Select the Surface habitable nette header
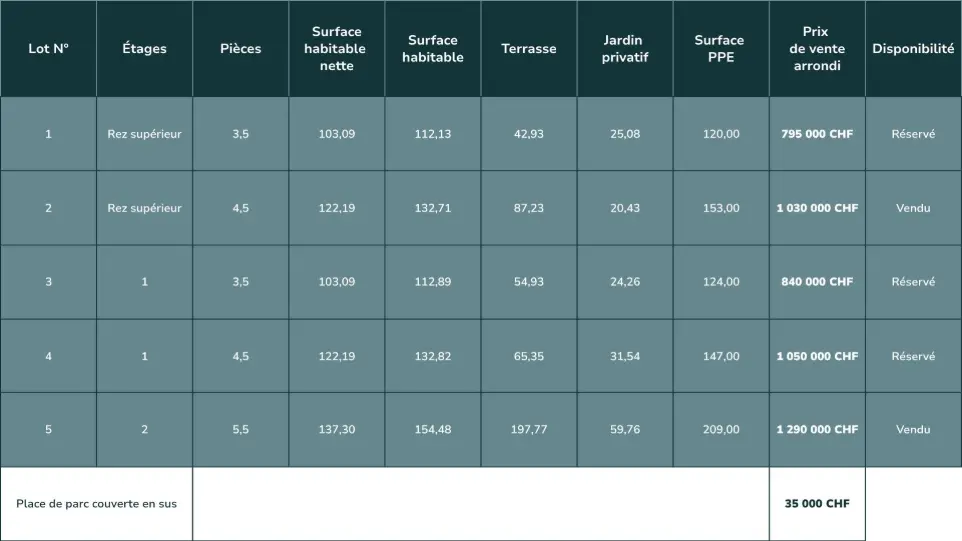The width and height of the screenshot is (962, 541). (x=336, y=48)
